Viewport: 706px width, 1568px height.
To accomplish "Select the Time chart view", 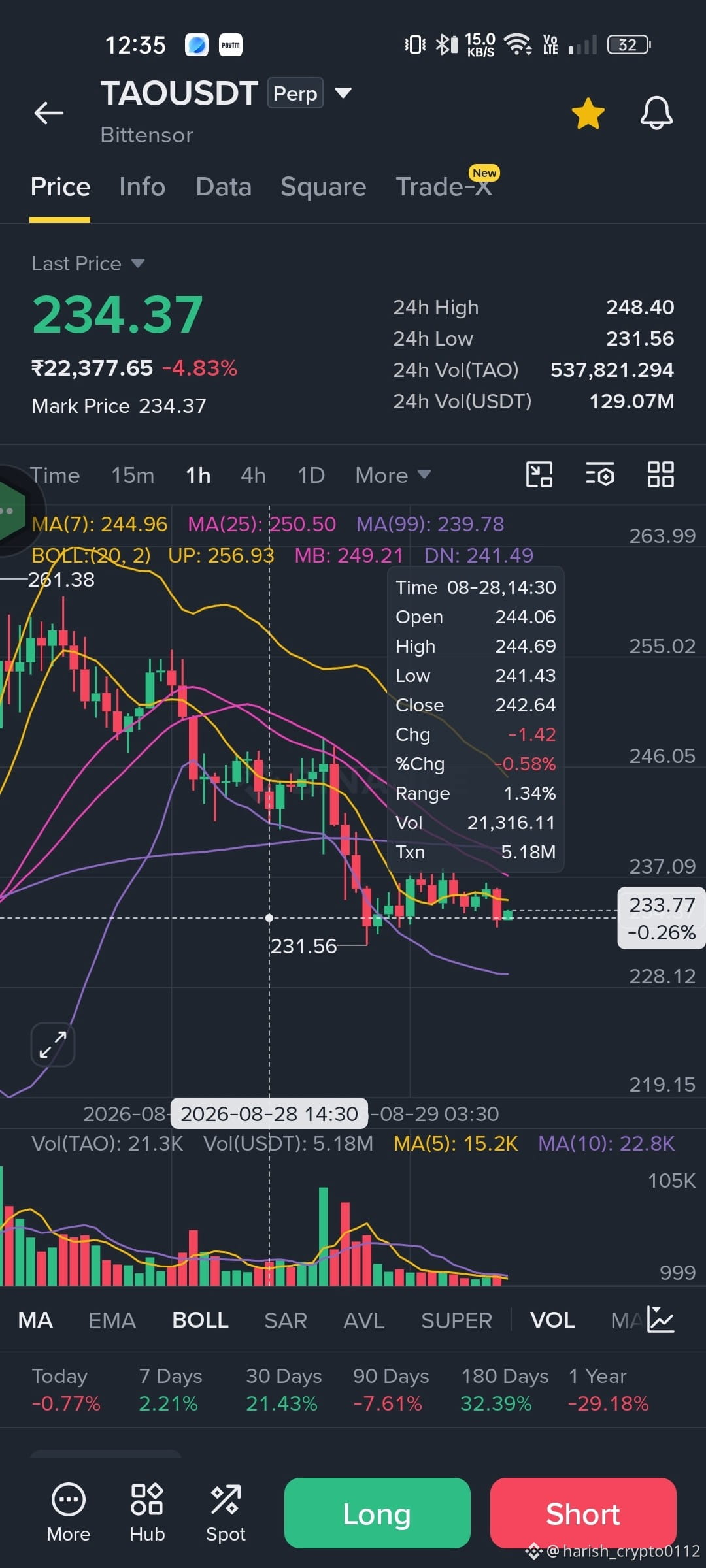I will click(x=55, y=475).
